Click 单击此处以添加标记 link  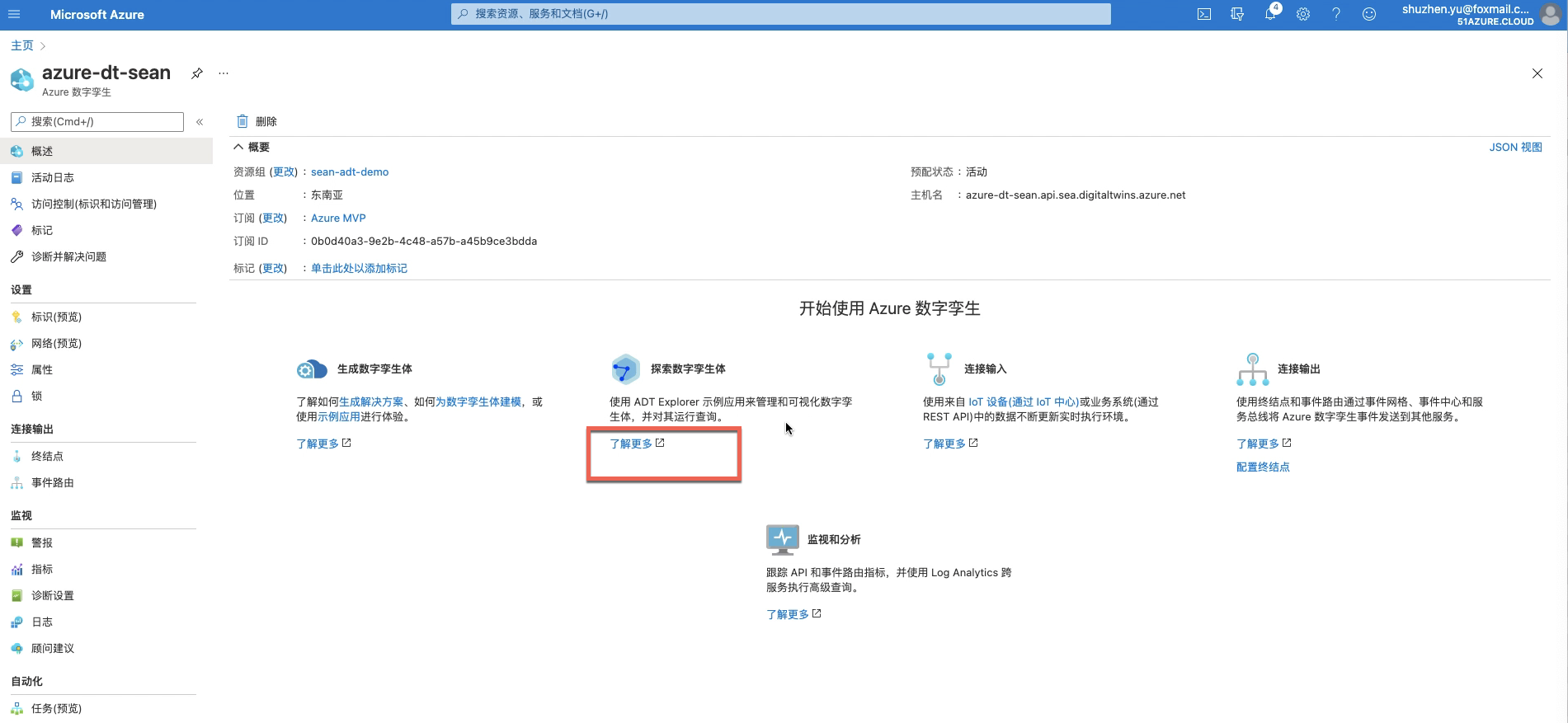[359, 268]
